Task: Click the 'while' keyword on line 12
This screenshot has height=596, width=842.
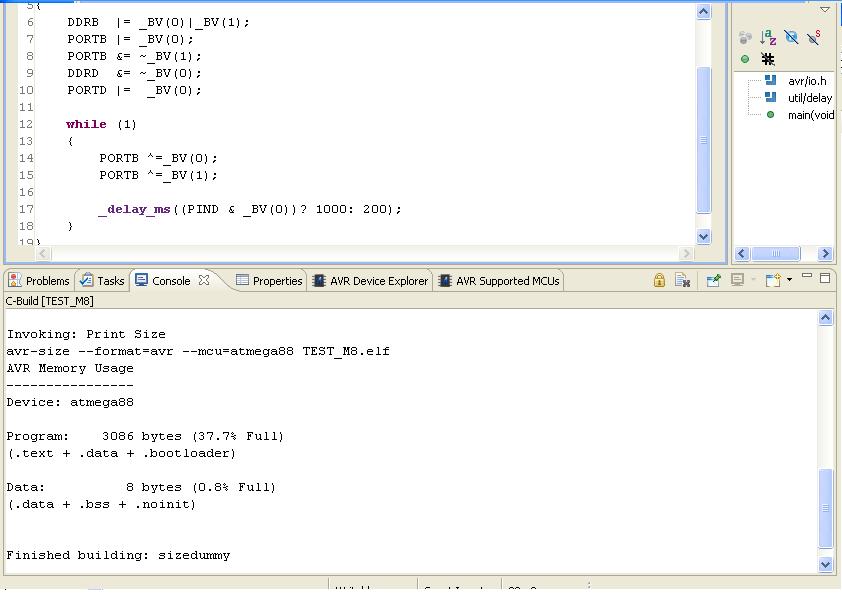Action: pyautogui.click(x=86, y=124)
